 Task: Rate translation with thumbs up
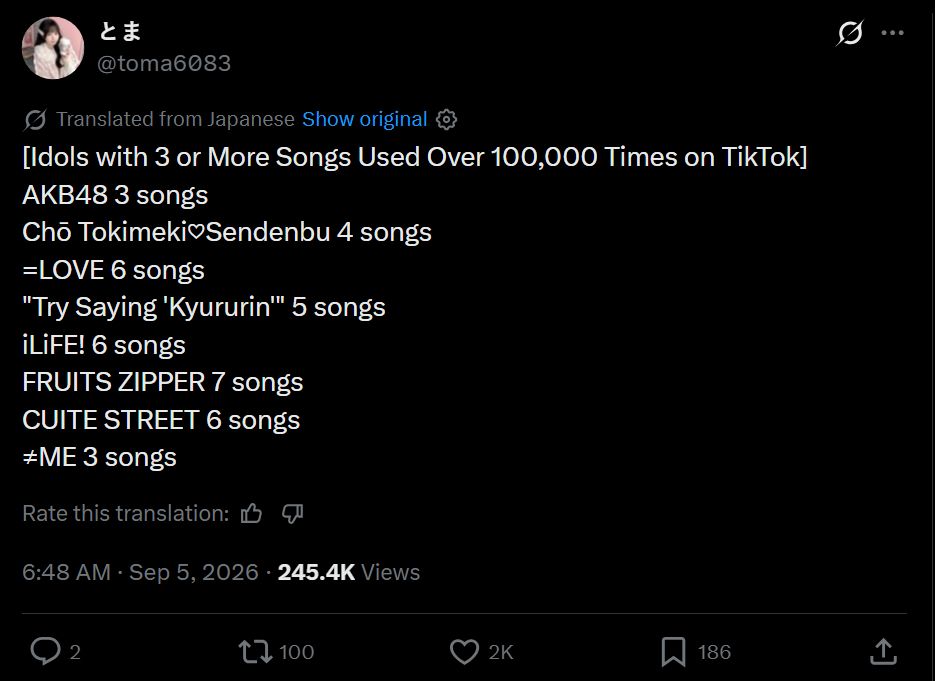click(x=251, y=513)
